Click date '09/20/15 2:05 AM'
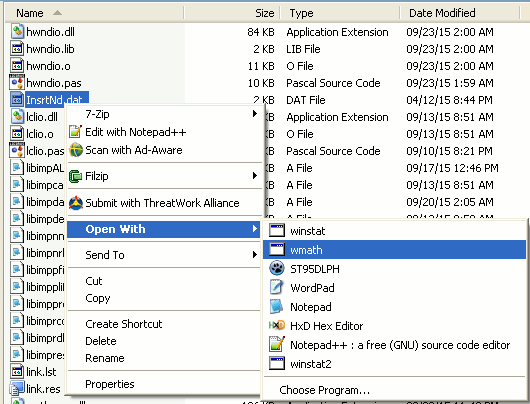Image resolution: width=530 pixels, height=404 pixels. point(450,202)
